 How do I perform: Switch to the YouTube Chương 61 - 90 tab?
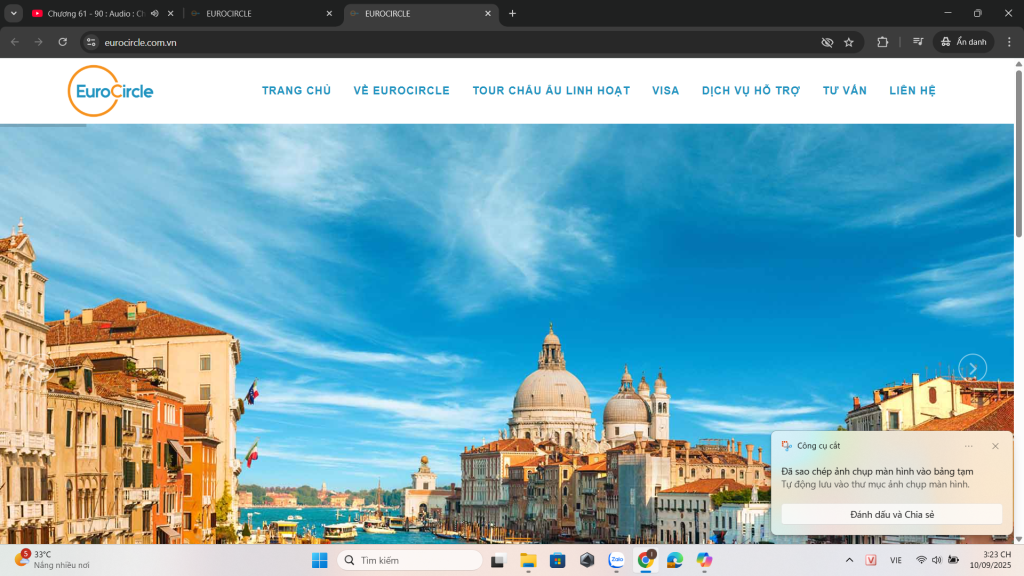tap(95, 14)
